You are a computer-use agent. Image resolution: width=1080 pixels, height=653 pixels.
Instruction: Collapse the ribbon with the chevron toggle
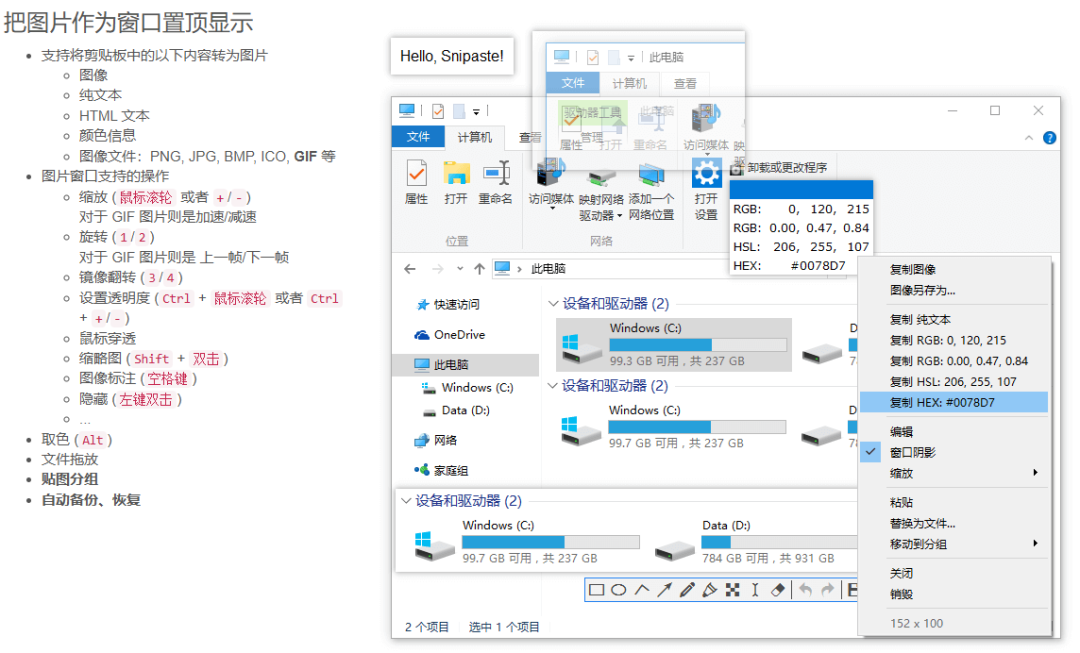tap(1028, 138)
